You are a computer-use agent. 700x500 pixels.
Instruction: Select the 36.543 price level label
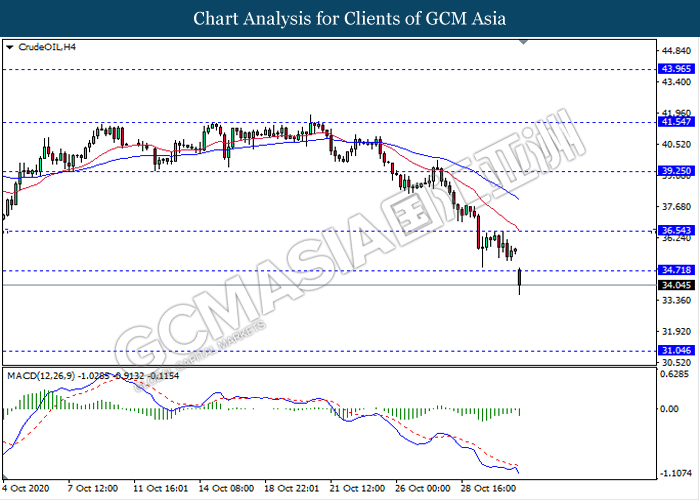tap(677, 230)
